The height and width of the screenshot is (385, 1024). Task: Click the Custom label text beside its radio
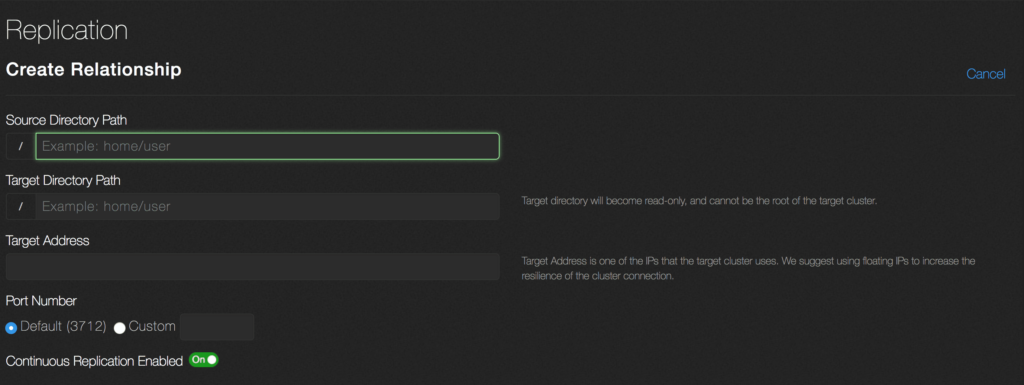point(152,326)
